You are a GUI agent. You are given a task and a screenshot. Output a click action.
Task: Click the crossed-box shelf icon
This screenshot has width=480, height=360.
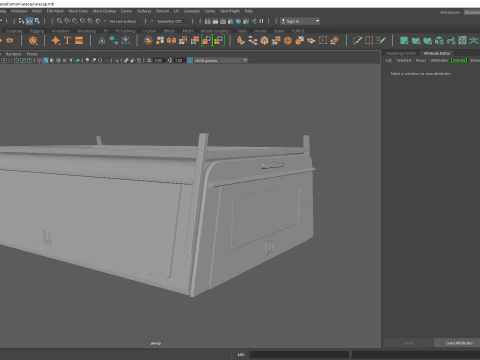[x=323, y=40]
